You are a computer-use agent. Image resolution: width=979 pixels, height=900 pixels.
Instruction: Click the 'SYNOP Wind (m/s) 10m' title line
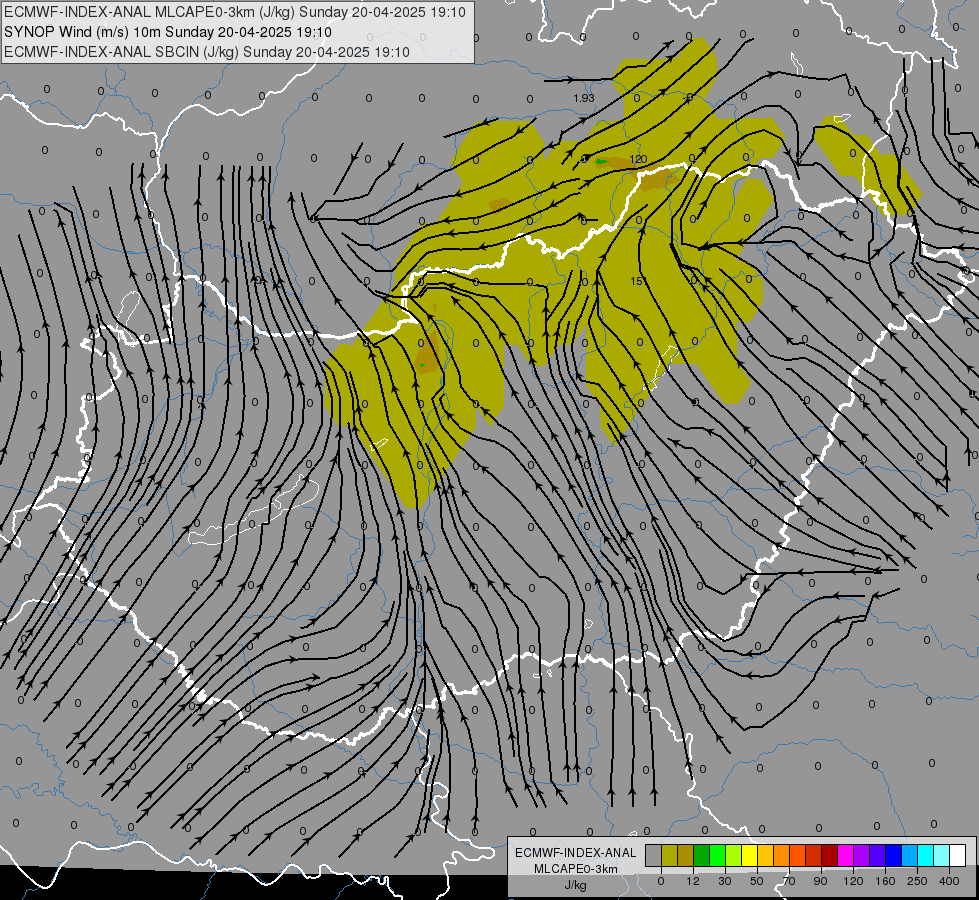click(168, 32)
